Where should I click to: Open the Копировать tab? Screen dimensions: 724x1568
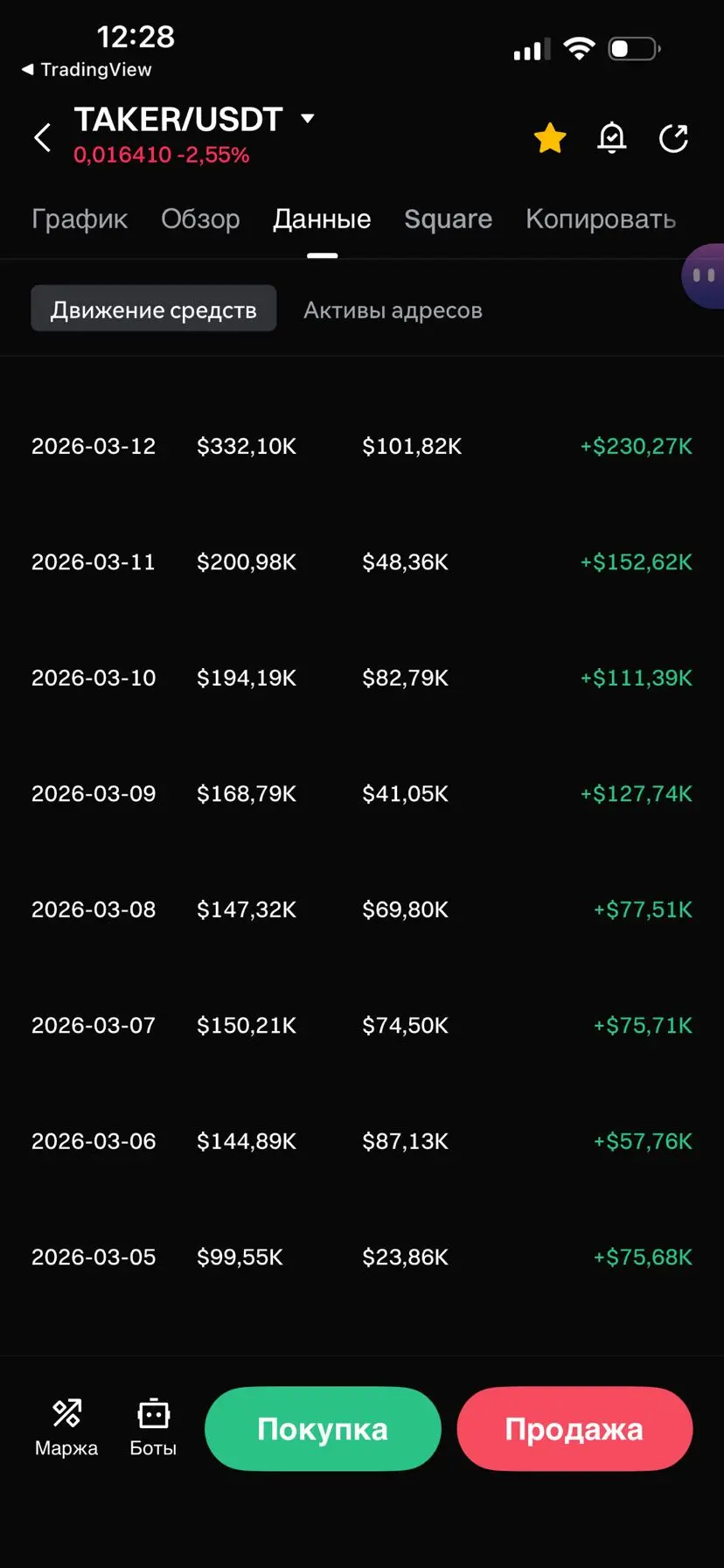pos(600,220)
